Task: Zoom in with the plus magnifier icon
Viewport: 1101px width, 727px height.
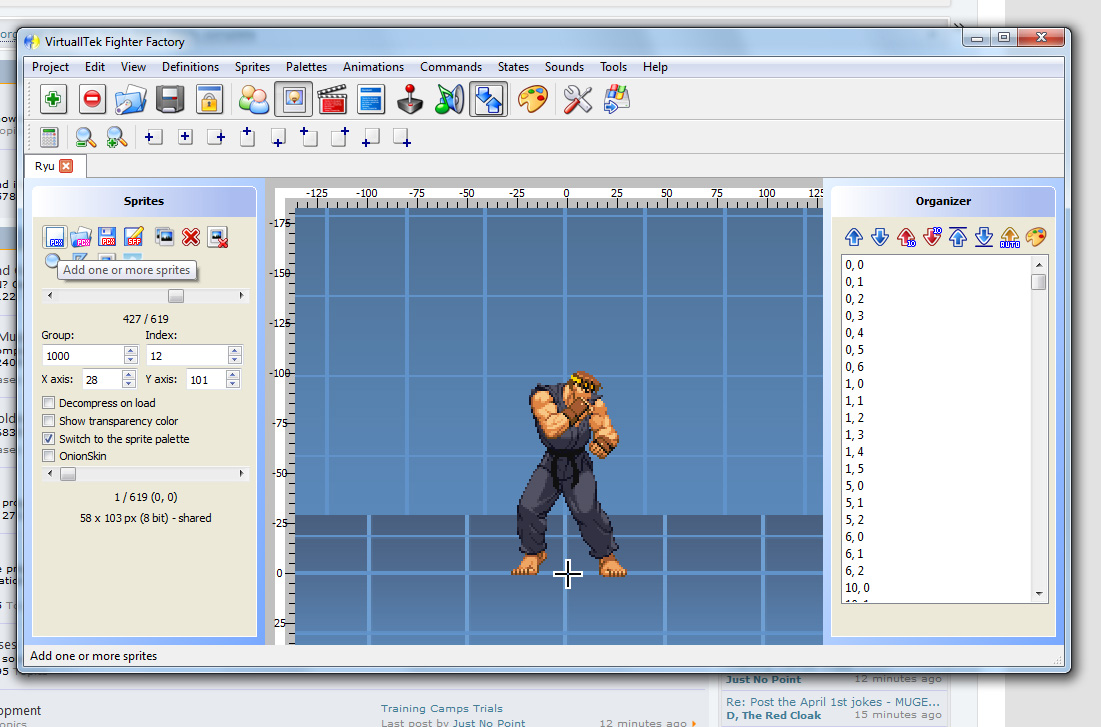Action: pos(117,138)
